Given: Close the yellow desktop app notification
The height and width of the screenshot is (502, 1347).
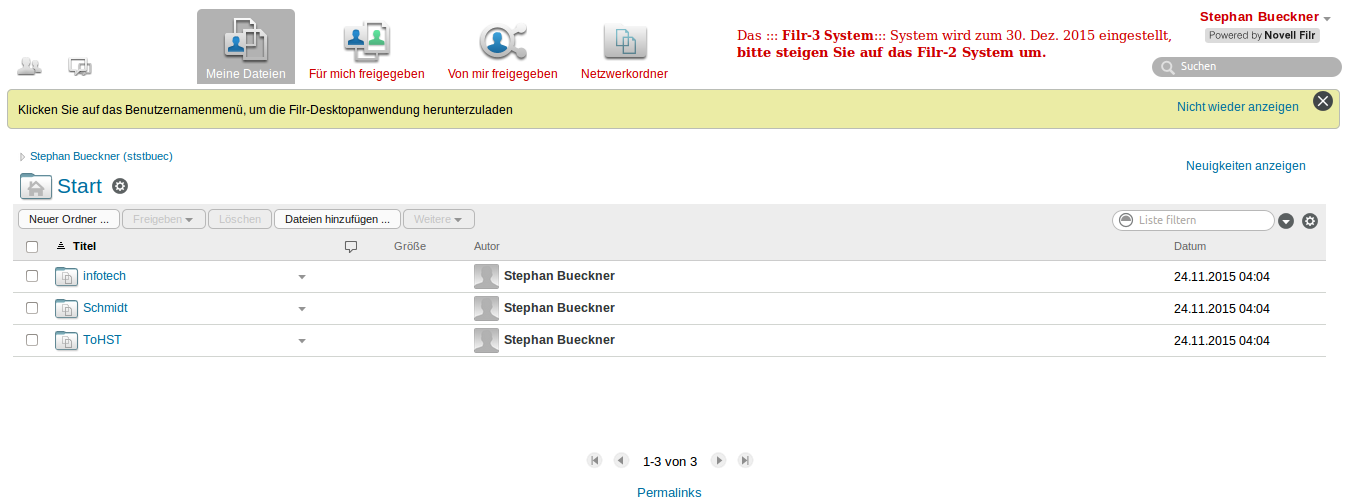Looking at the screenshot, I should 1323,101.
